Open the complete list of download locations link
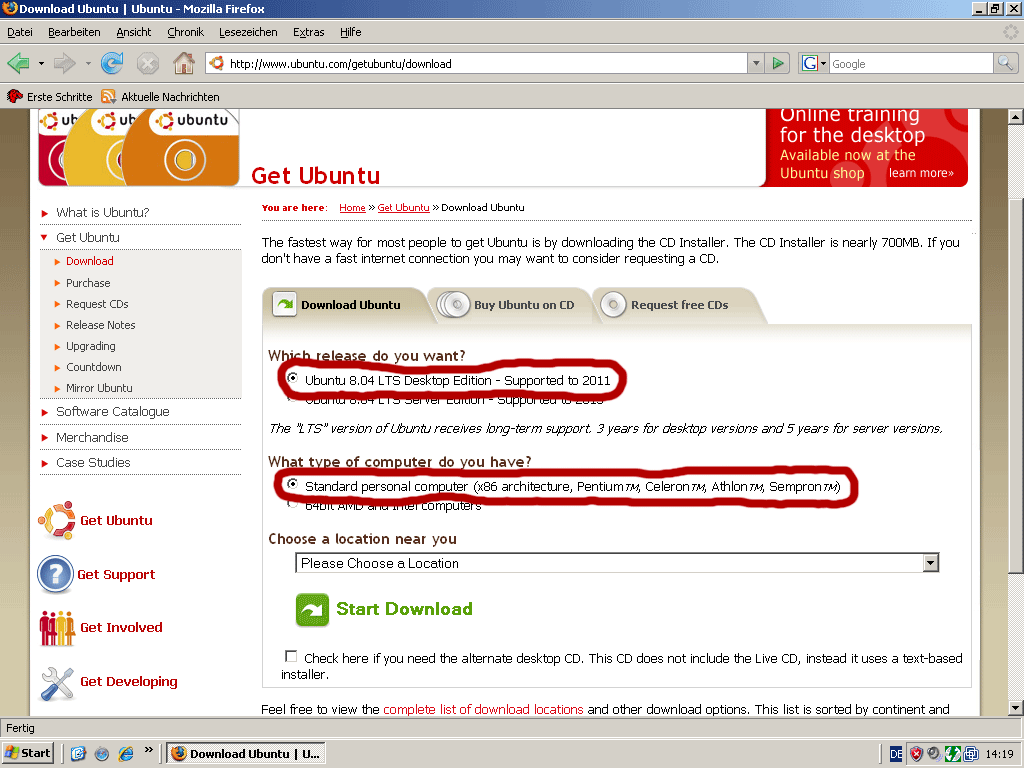1024x768 pixels. (483, 709)
